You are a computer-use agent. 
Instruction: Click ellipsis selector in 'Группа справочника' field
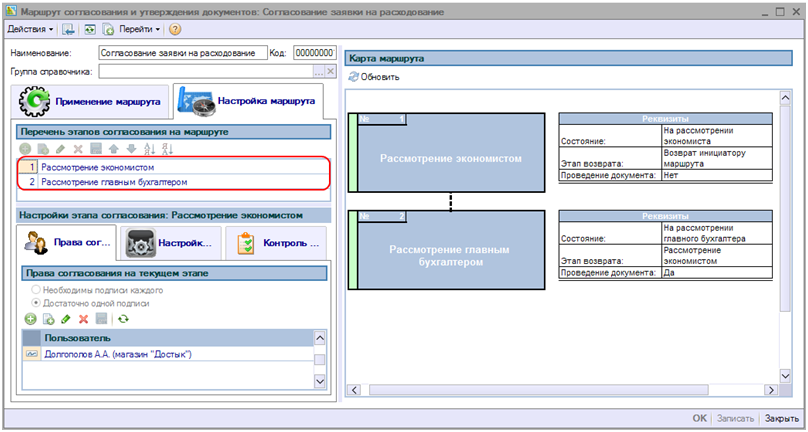[x=319, y=72]
